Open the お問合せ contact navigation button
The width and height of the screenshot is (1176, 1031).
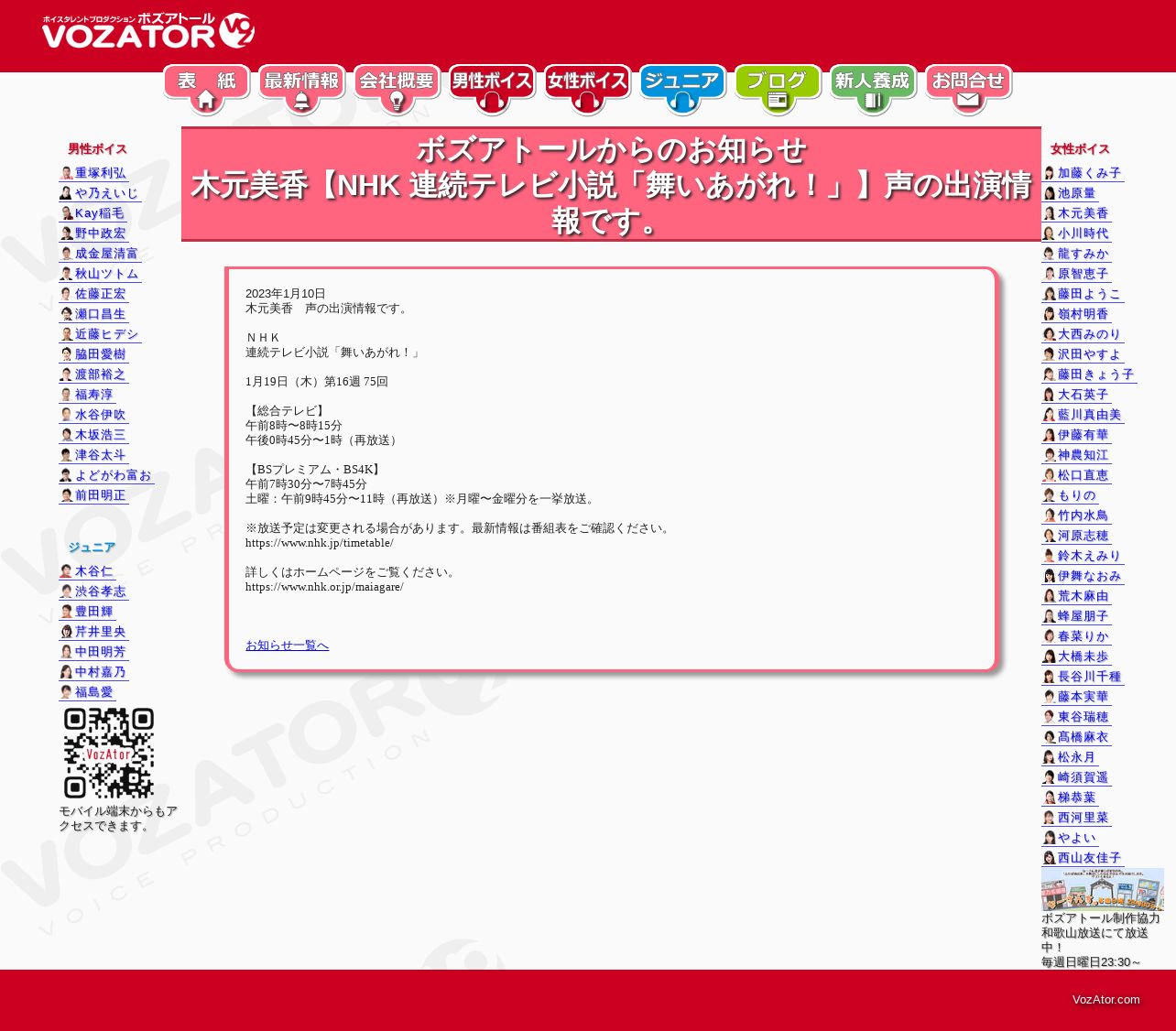point(969,90)
